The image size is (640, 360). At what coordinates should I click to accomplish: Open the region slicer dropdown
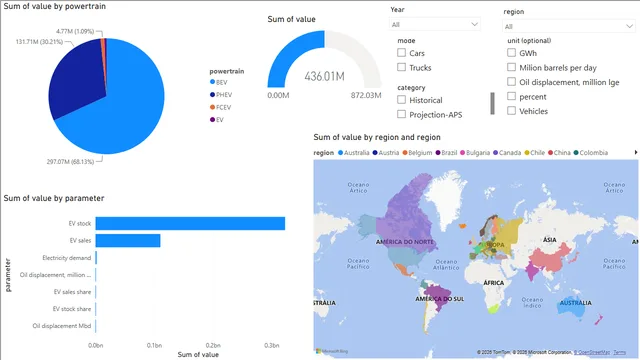coord(569,27)
